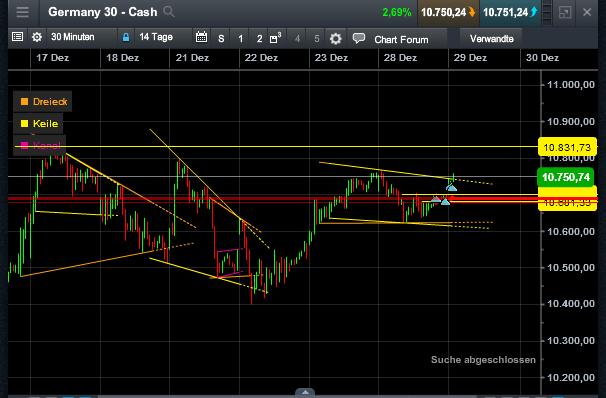The width and height of the screenshot is (606, 398).
Task: Select chart layout 4
Action: (297, 38)
